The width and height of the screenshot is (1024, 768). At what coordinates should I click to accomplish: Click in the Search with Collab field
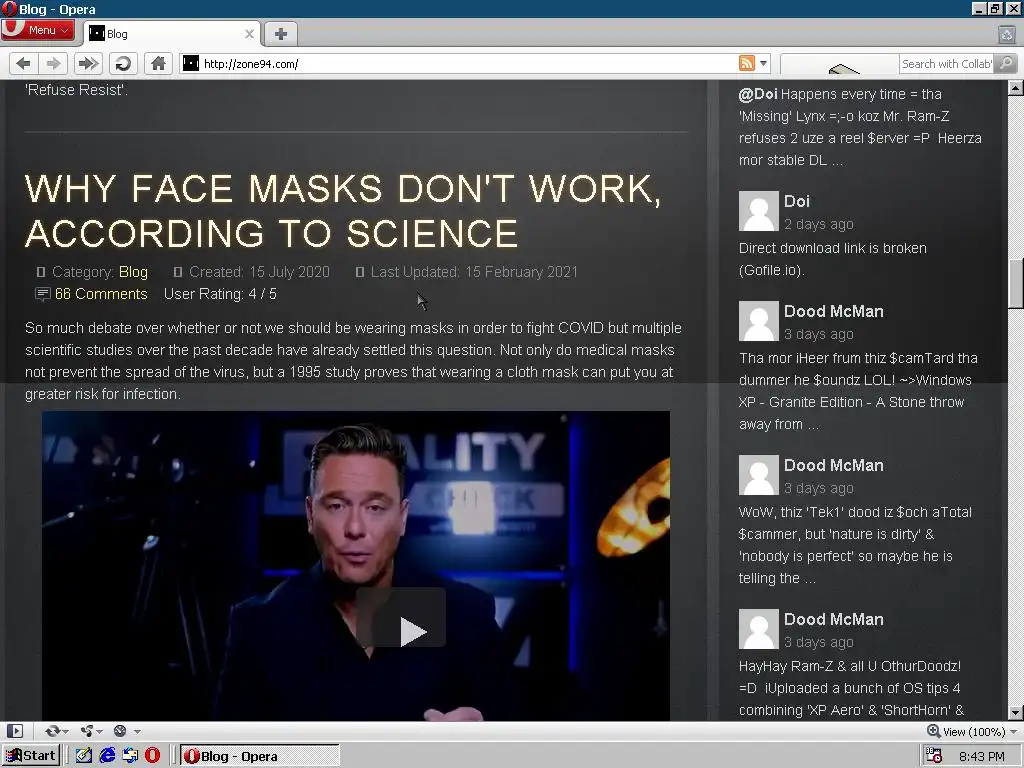click(x=946, y=63)
